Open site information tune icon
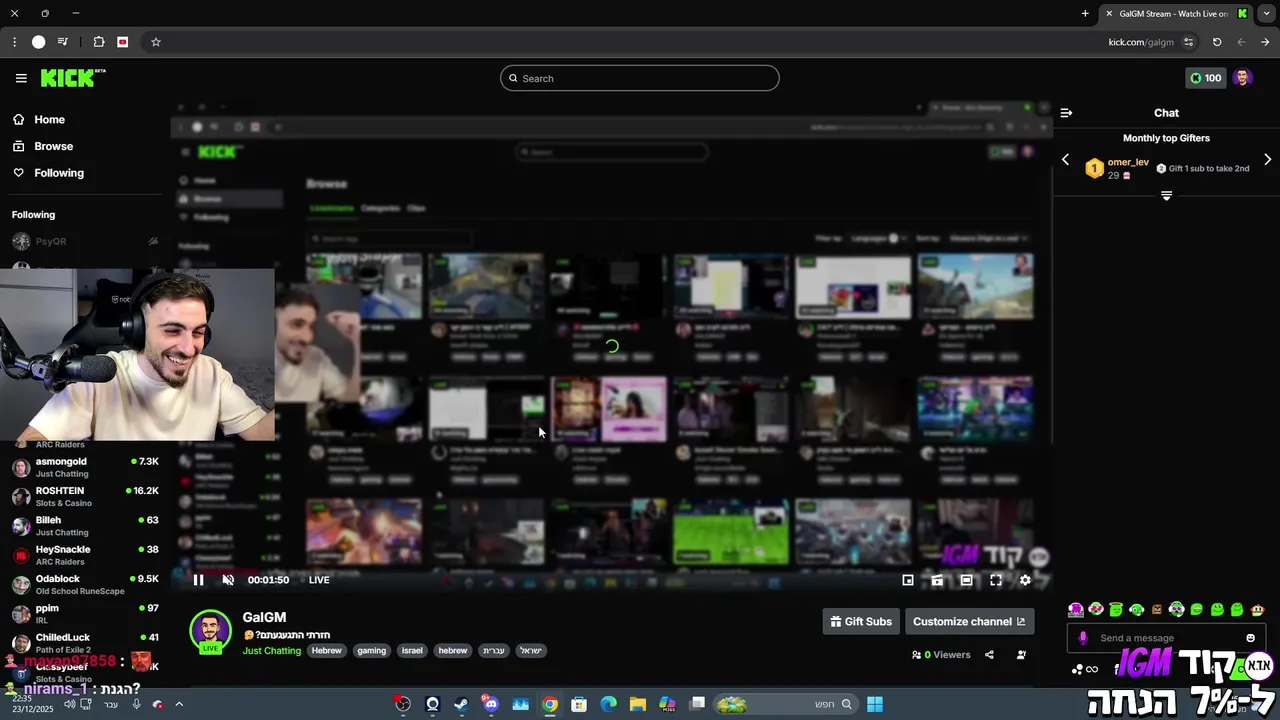The width and height of the screenshot is (1280, 720). pos(1188,42)
